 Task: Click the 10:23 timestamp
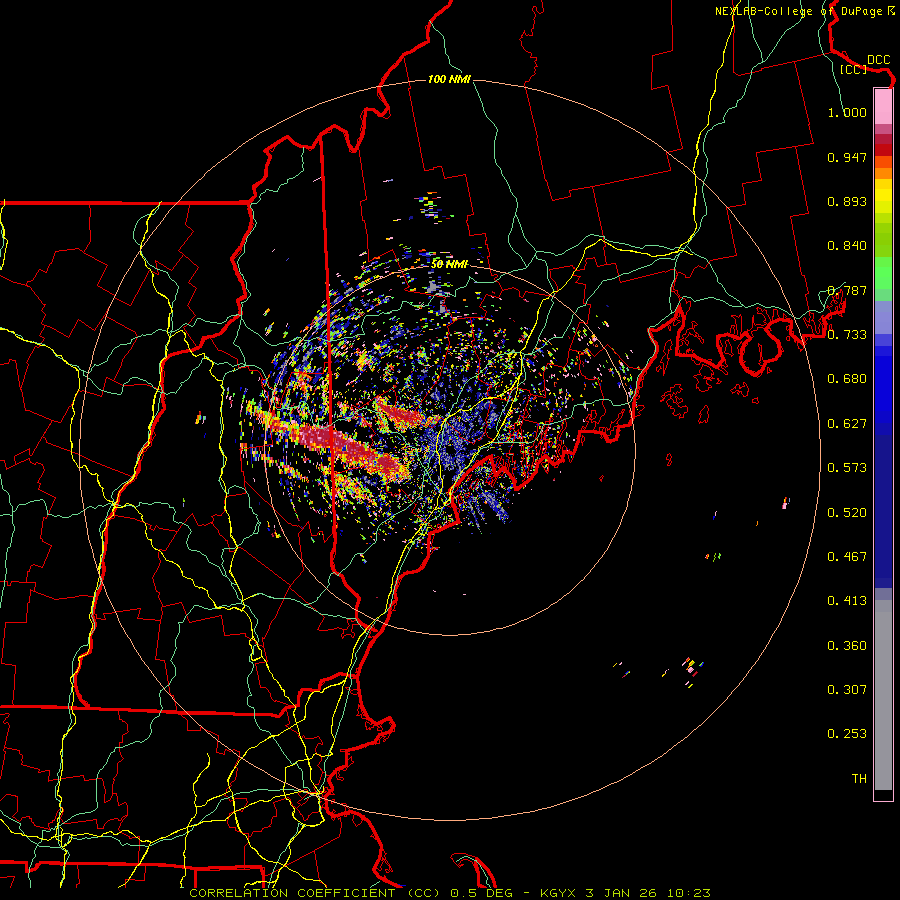pyautogui.click(x=689, y=893)
